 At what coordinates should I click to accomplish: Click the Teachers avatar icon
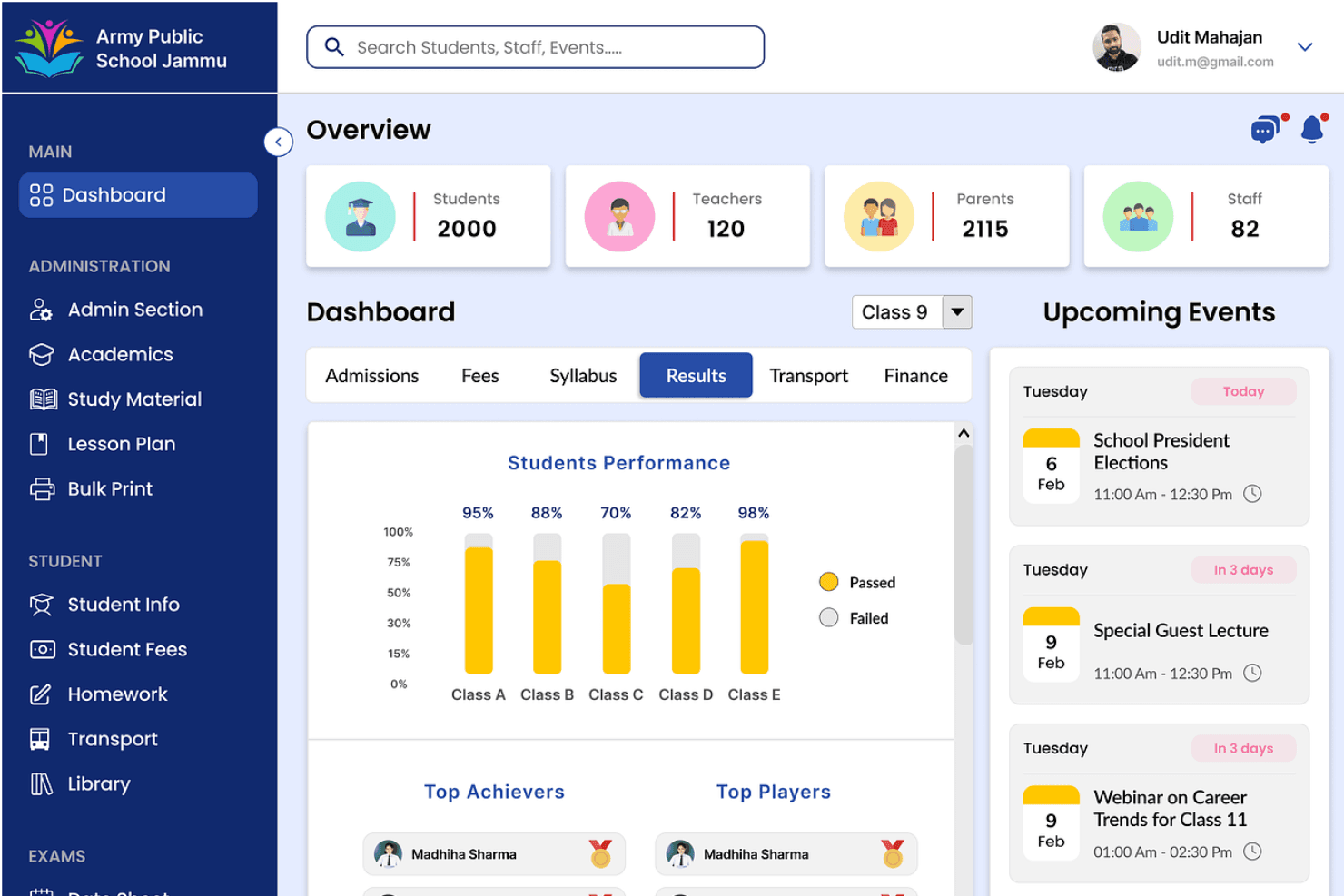tap(620, 216)
